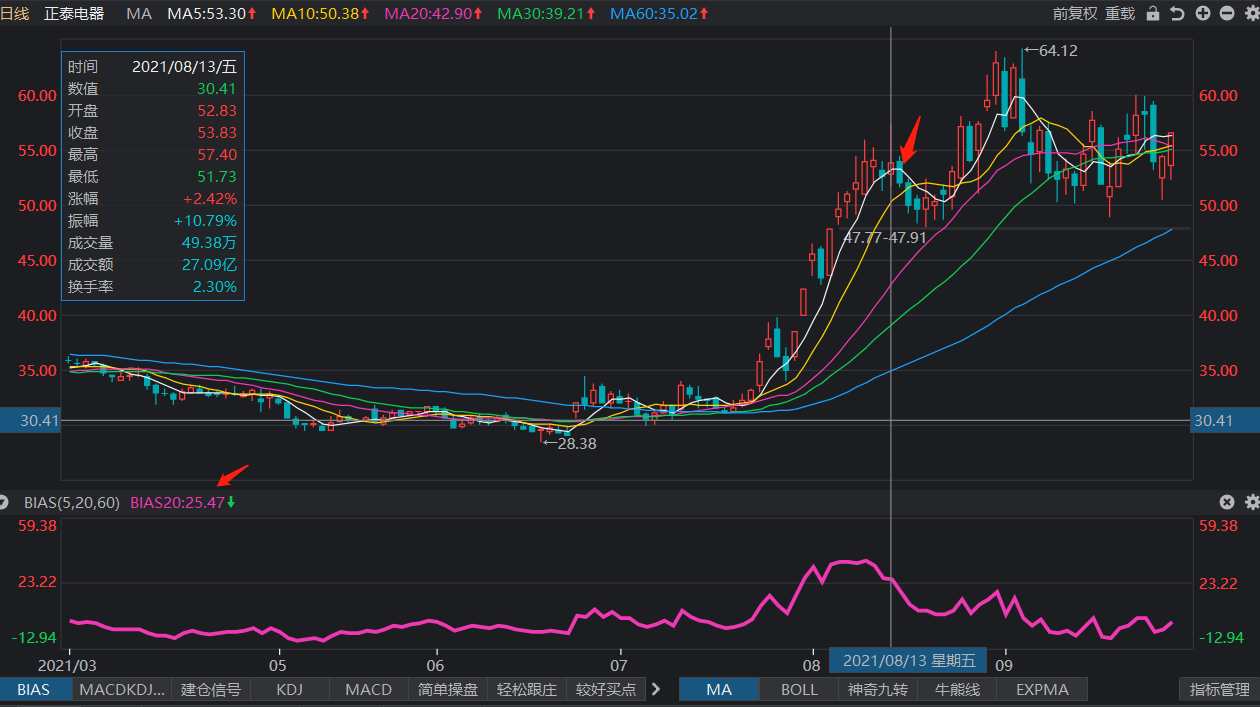Click the 28.38 low price marker
The width and height of the screenshot is (1260, 707).
[x=569, y=443]
